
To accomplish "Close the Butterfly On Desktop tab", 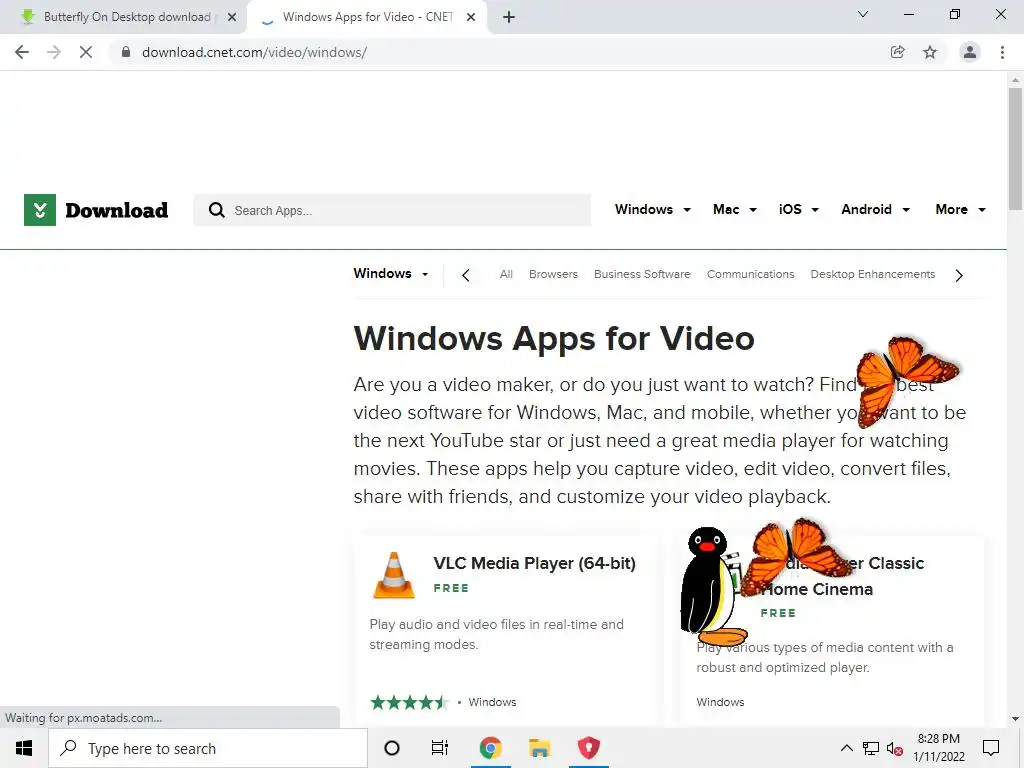I will point(232,17).
